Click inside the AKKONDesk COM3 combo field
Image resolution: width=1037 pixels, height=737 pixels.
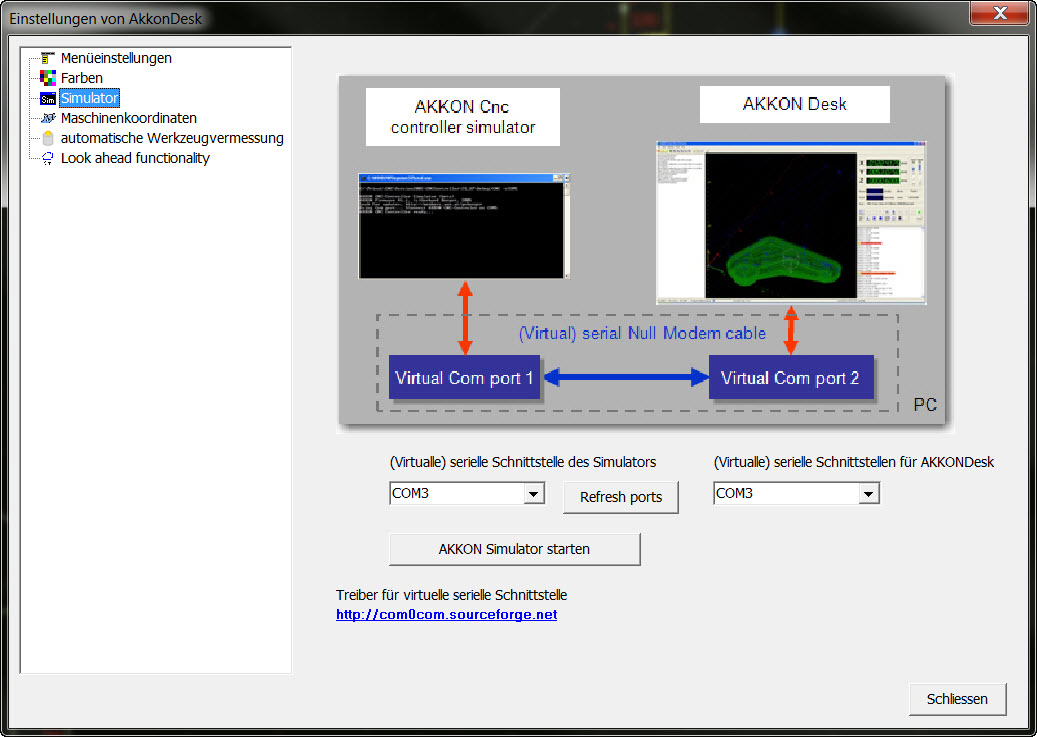[x=785, y=494]
